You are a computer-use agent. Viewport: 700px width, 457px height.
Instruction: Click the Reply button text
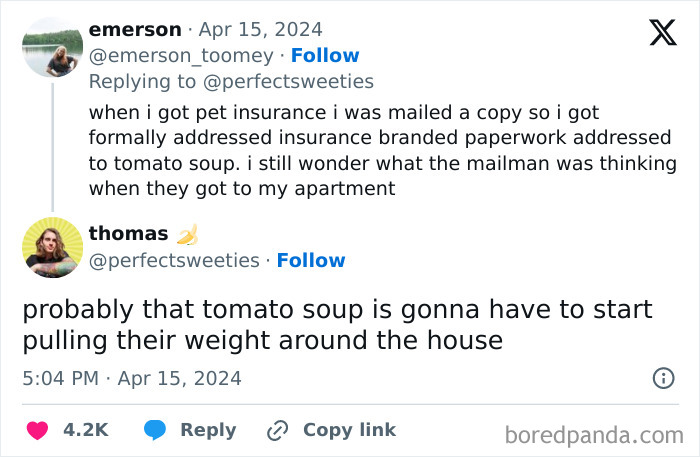(x=208, y=430)
